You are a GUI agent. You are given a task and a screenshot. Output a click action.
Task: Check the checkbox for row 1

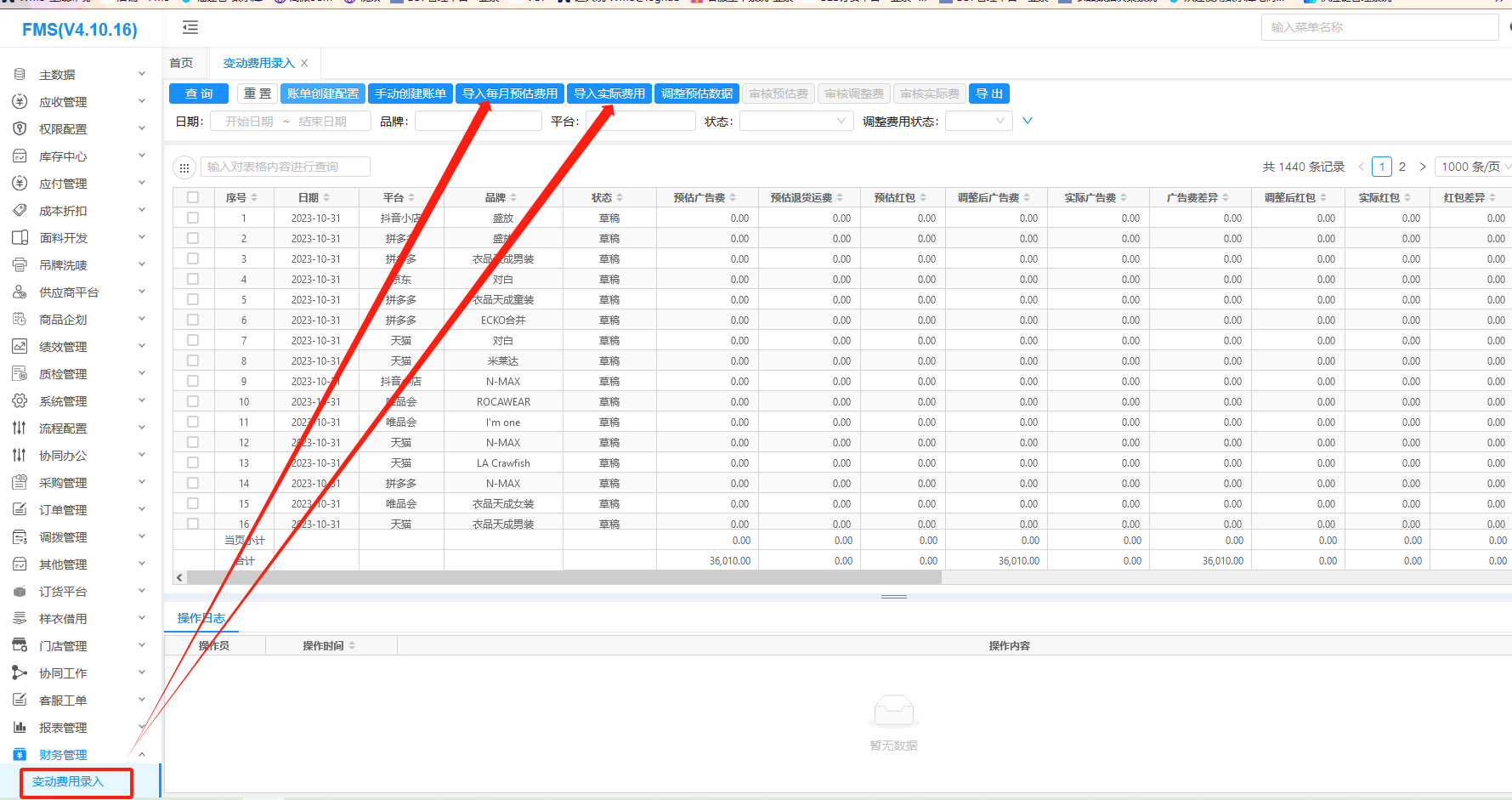pos(193,218)
